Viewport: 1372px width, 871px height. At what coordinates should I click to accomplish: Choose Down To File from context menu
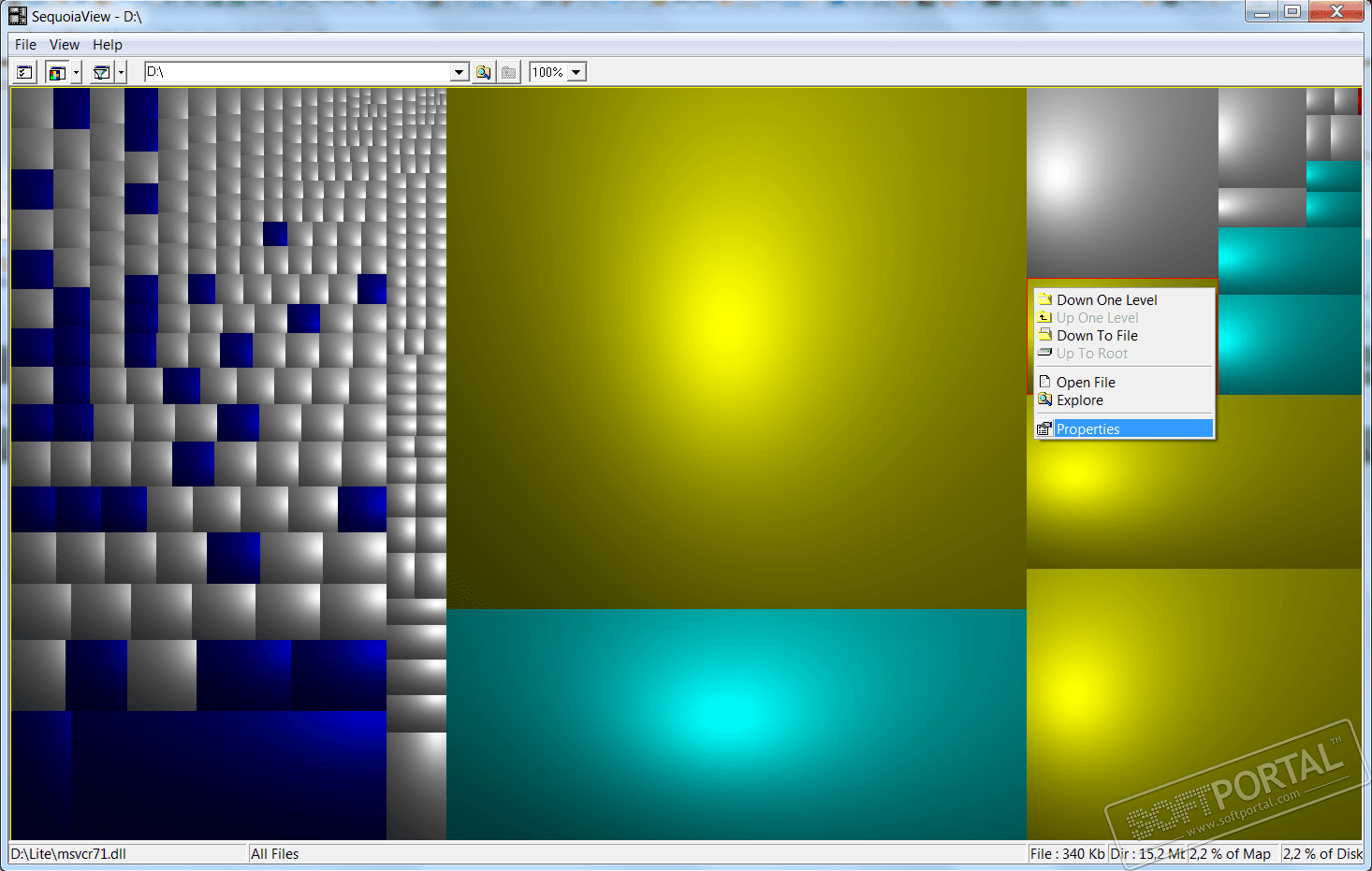[x=1124, y=336]
